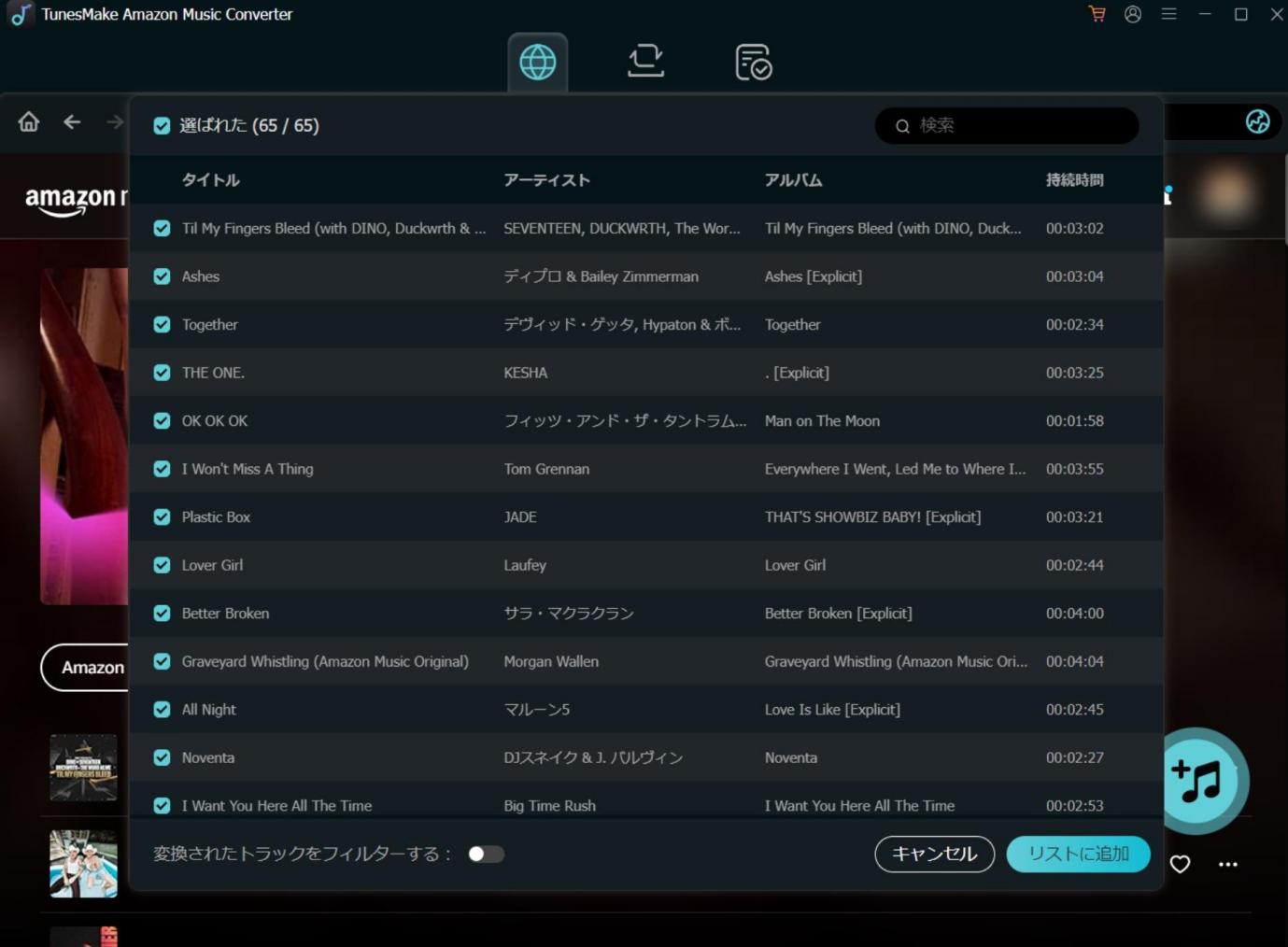Image resolution: width=1288 pixels, height=947 pixels.
Task: Click the タイトル column header
Action: 211,179
